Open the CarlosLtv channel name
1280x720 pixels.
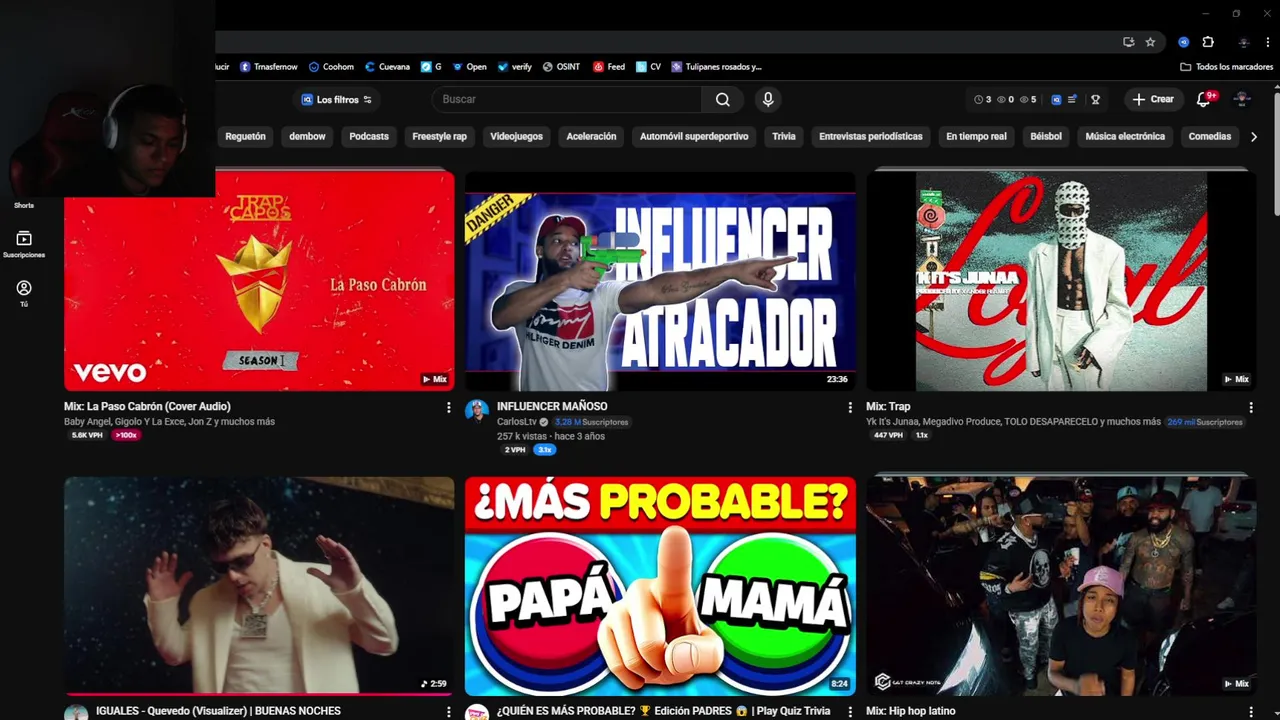pyautogui.click(x=517, y=422)
